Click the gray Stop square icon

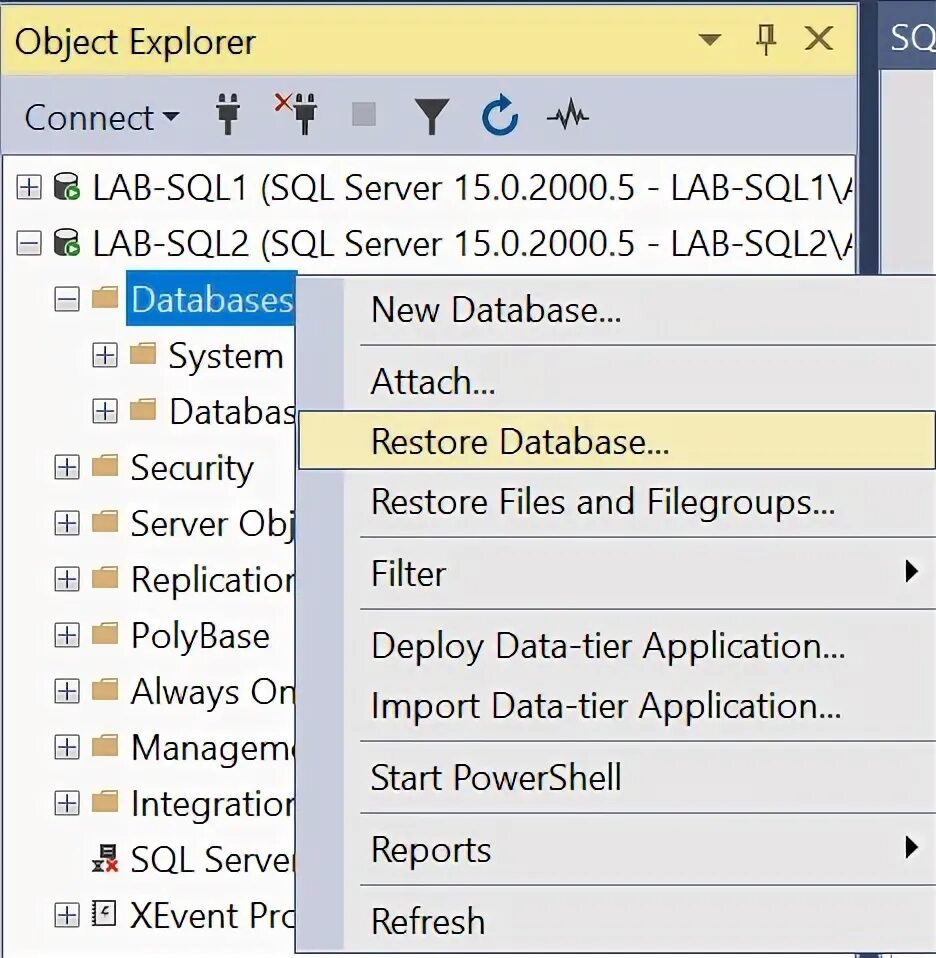point(364,114)
